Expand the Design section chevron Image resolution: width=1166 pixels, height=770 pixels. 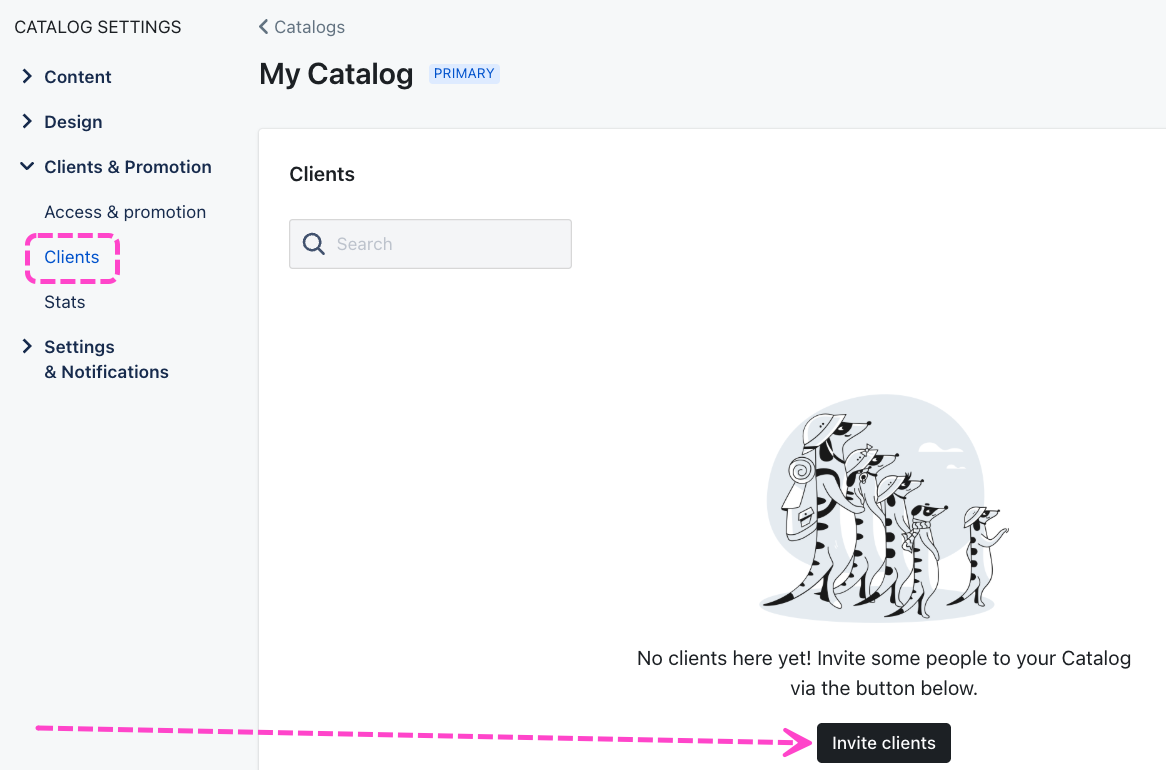pyautogui.click(x=27, y=122)
